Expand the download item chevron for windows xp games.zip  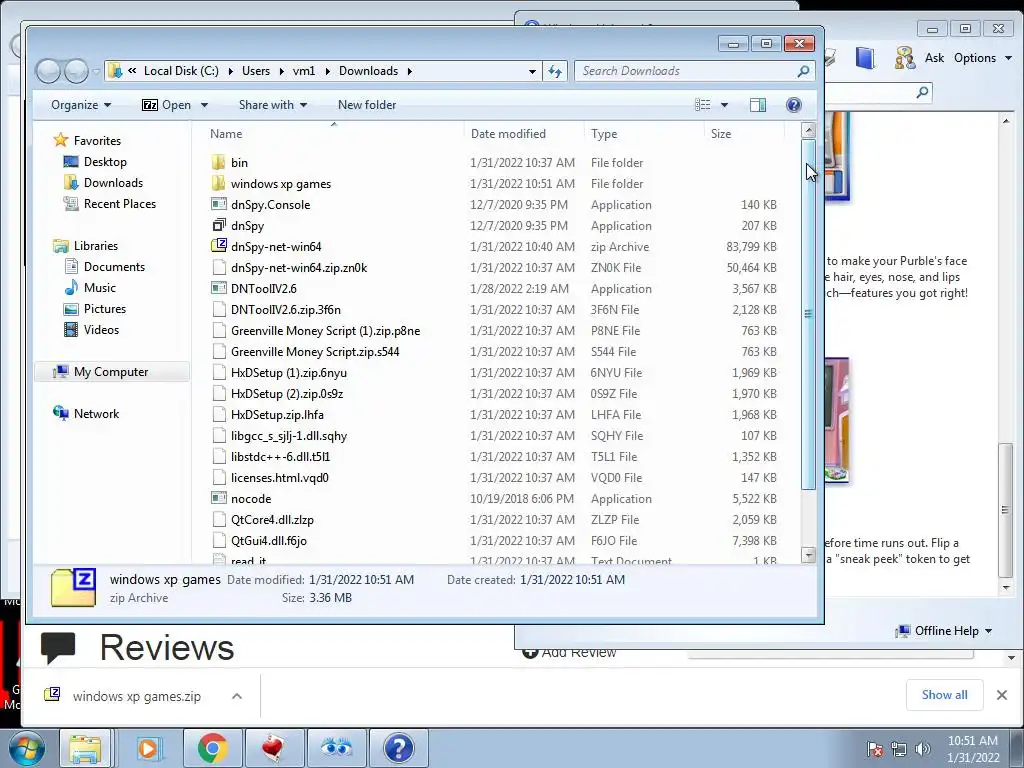click(237, 696)
